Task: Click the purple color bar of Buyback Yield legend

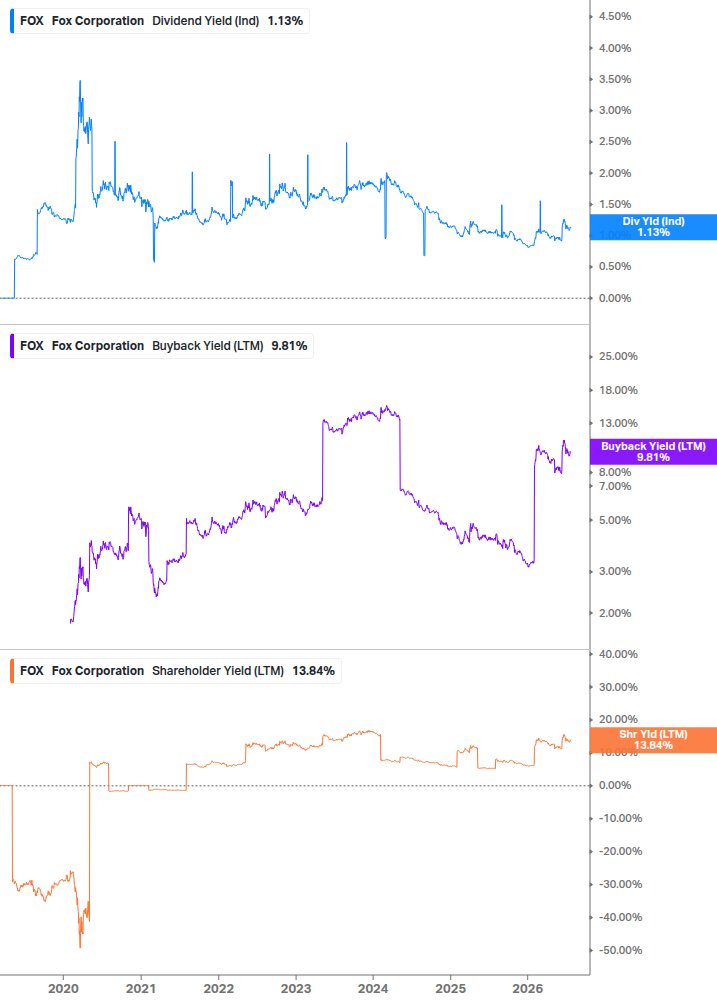Action: pos(12,346)
